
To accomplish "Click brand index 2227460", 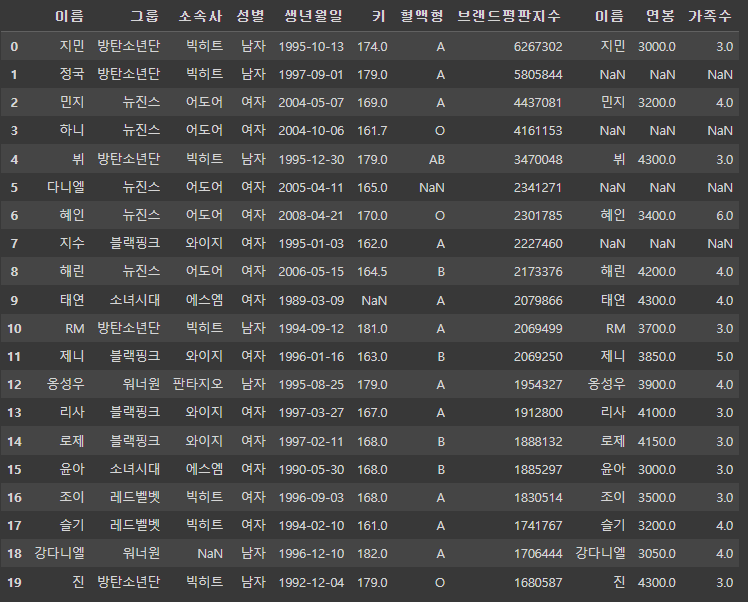I will [538, 244].
